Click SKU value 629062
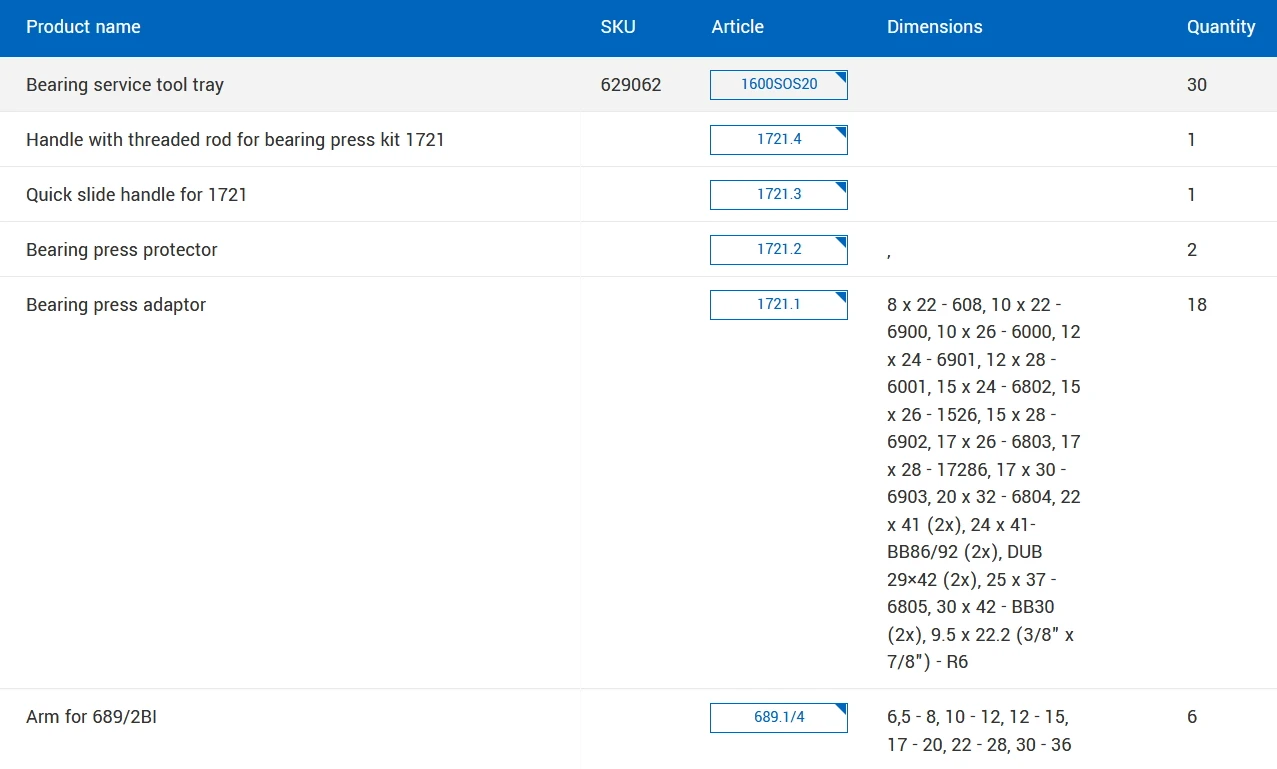The width and height of the screenshot is (1277, 769). (x=630, y=85)
